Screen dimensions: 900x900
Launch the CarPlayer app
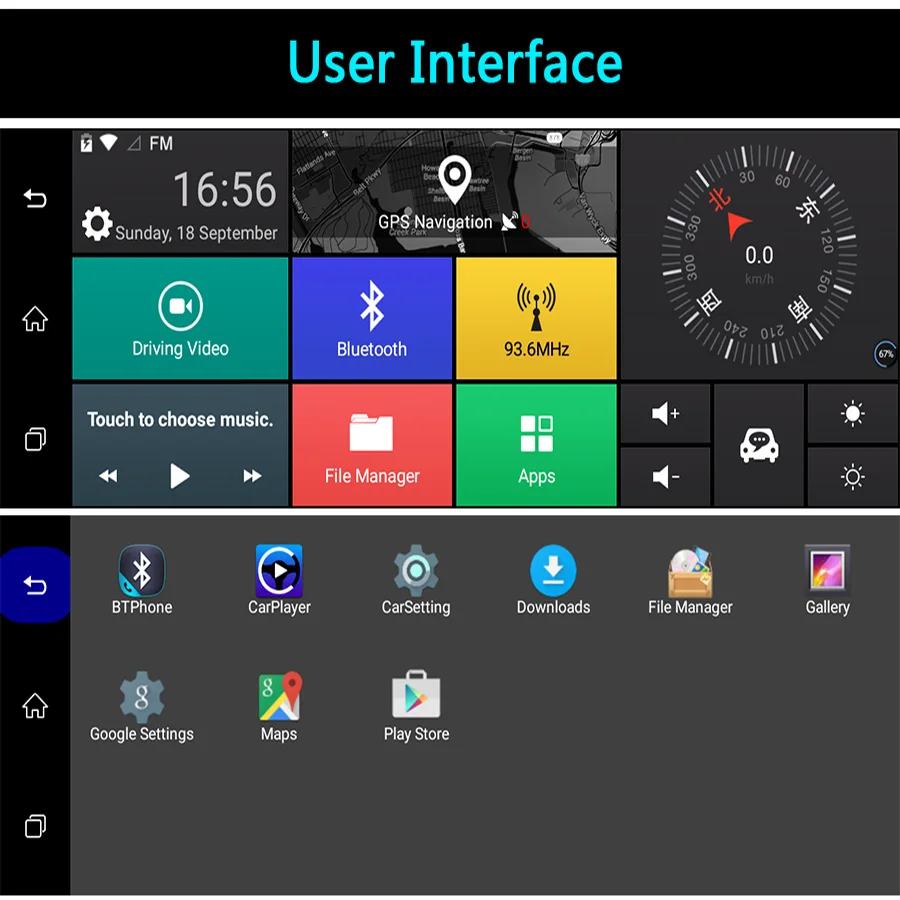(279, 580)
